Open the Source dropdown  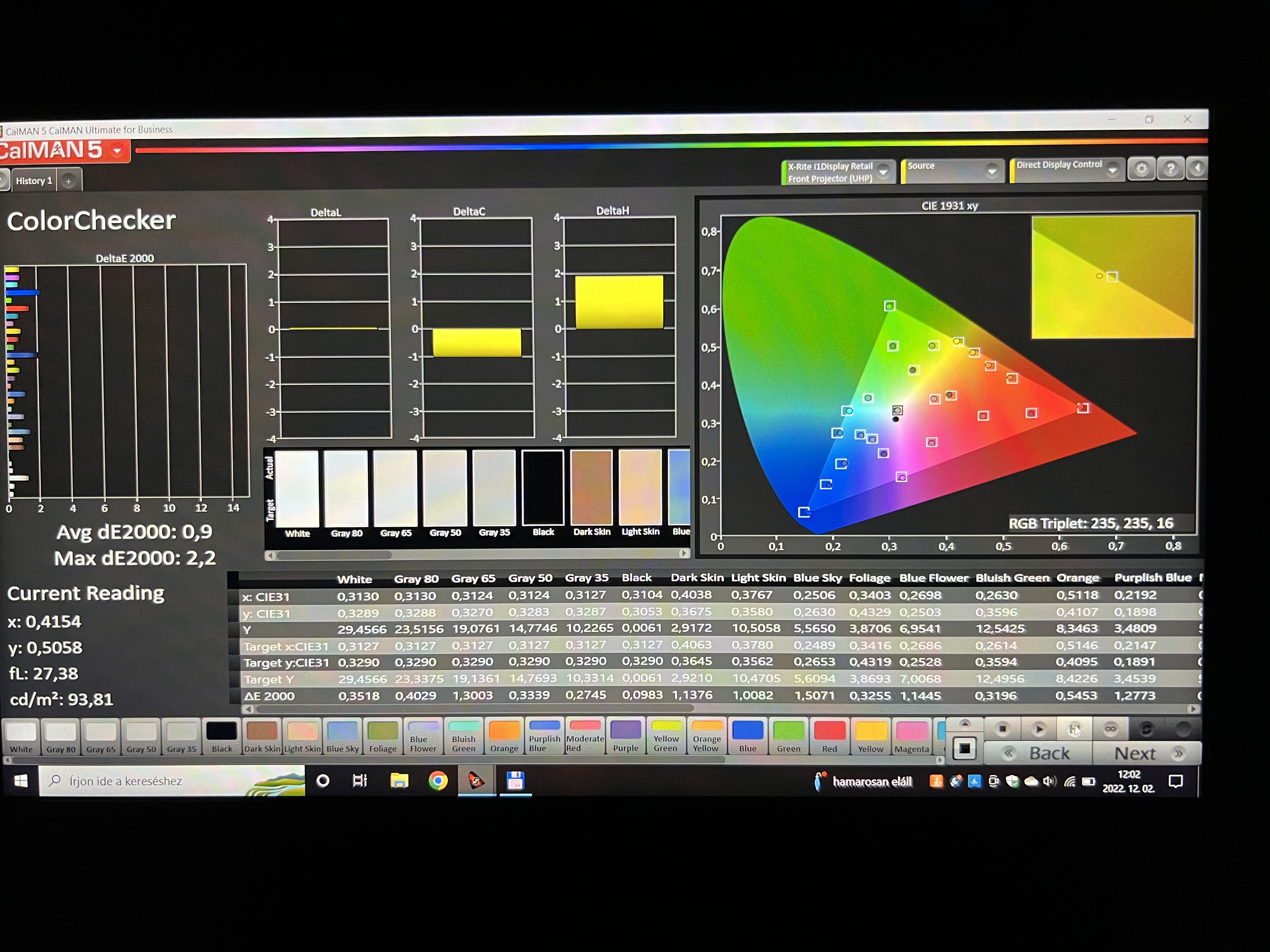coord(992,171)
